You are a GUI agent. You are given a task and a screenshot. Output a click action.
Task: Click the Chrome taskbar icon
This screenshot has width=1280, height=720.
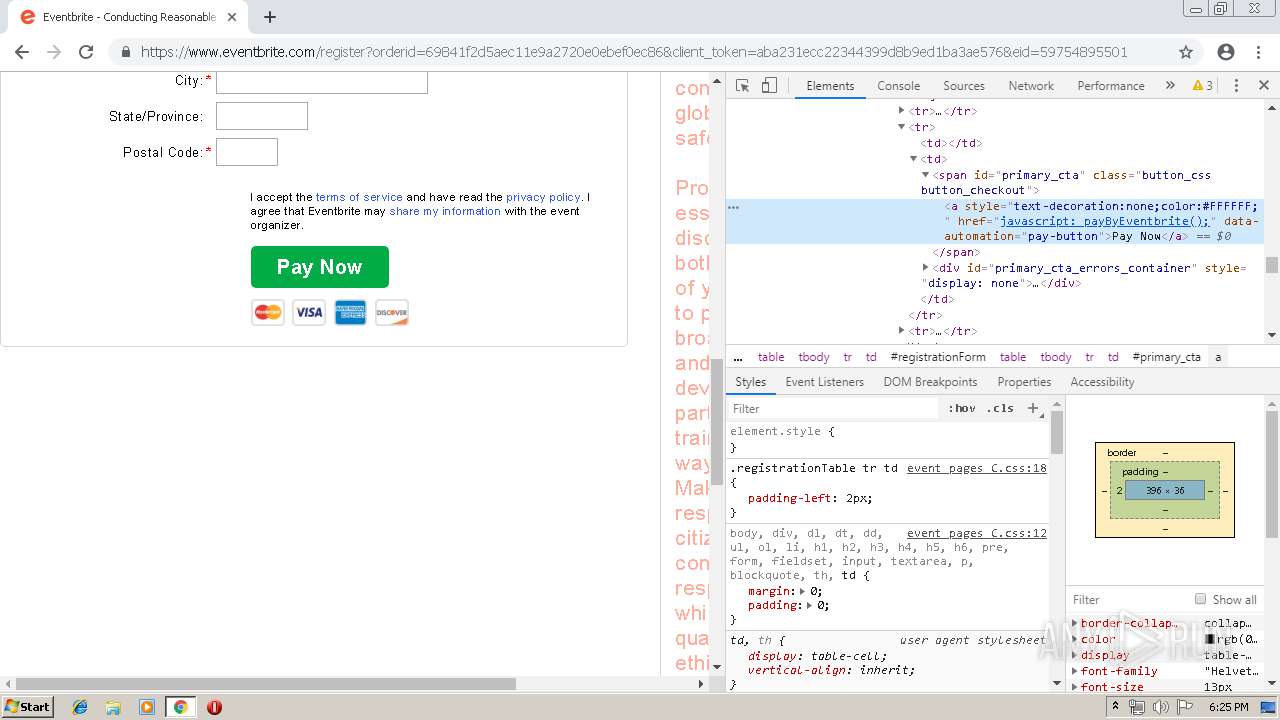(x=180, y=707)
